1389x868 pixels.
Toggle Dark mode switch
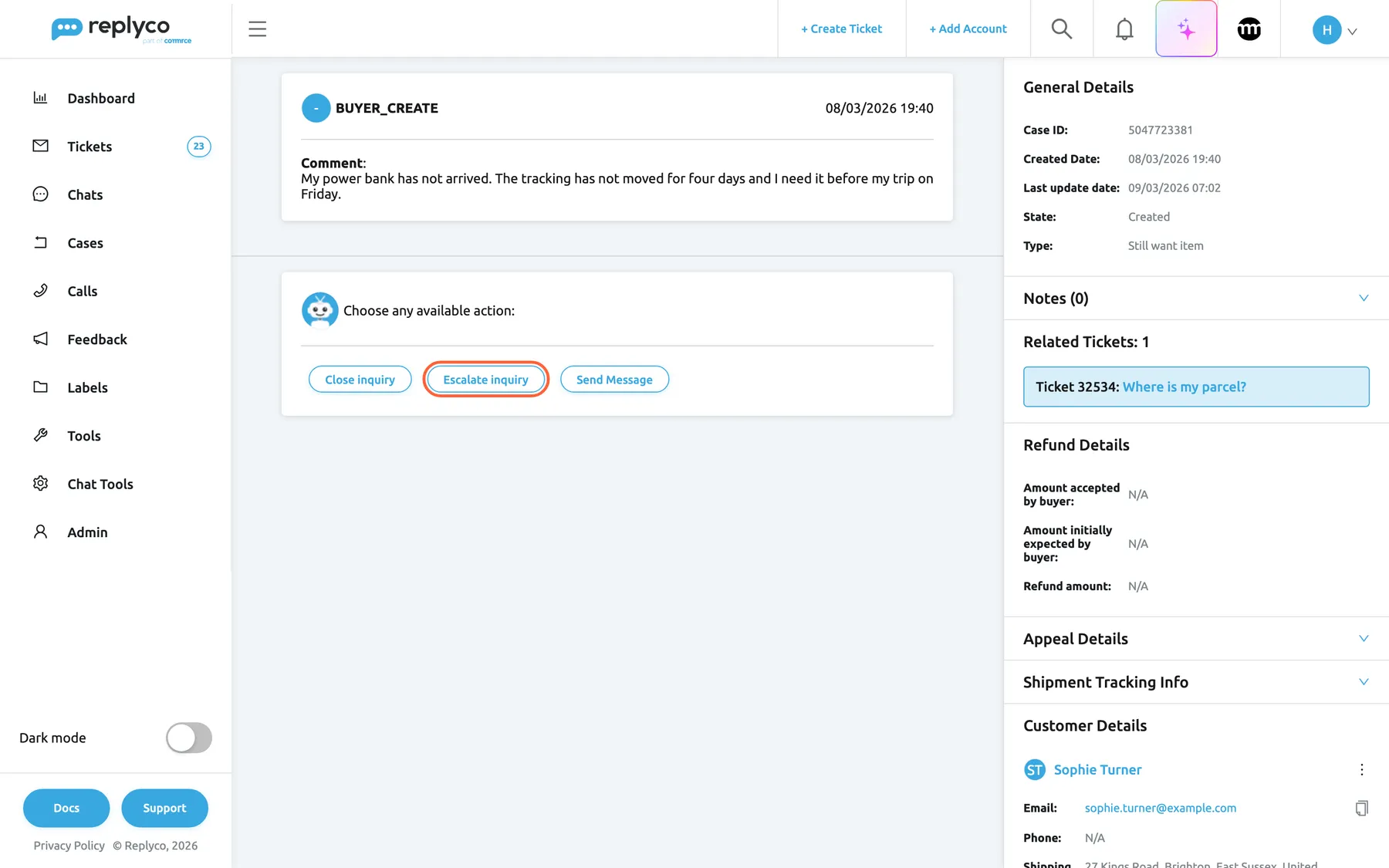tap(189, 738)
